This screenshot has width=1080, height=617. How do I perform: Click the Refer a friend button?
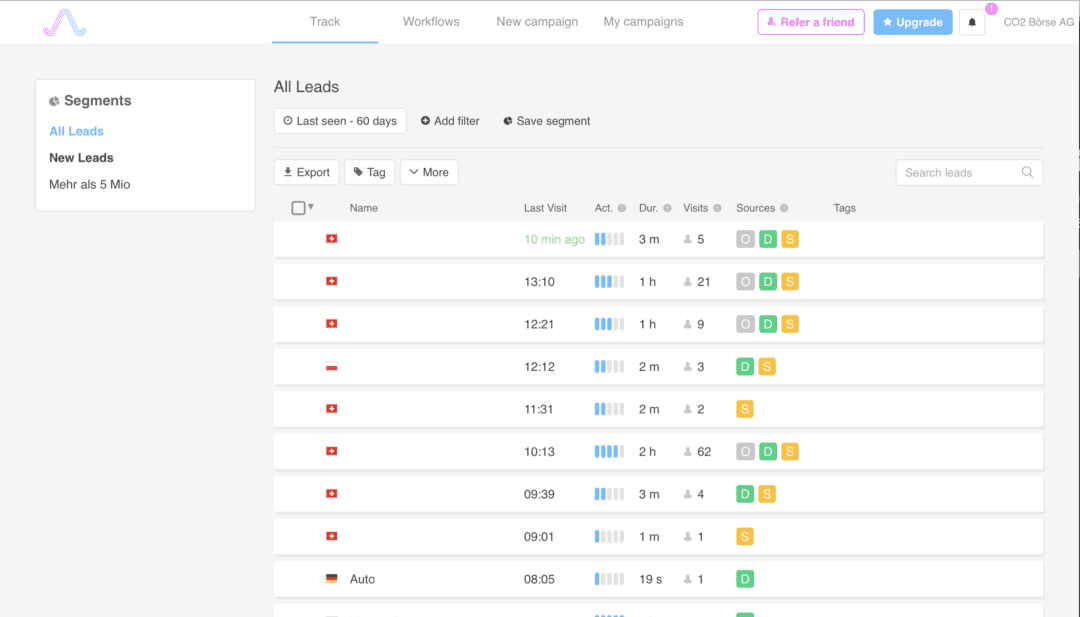[811, 22]
